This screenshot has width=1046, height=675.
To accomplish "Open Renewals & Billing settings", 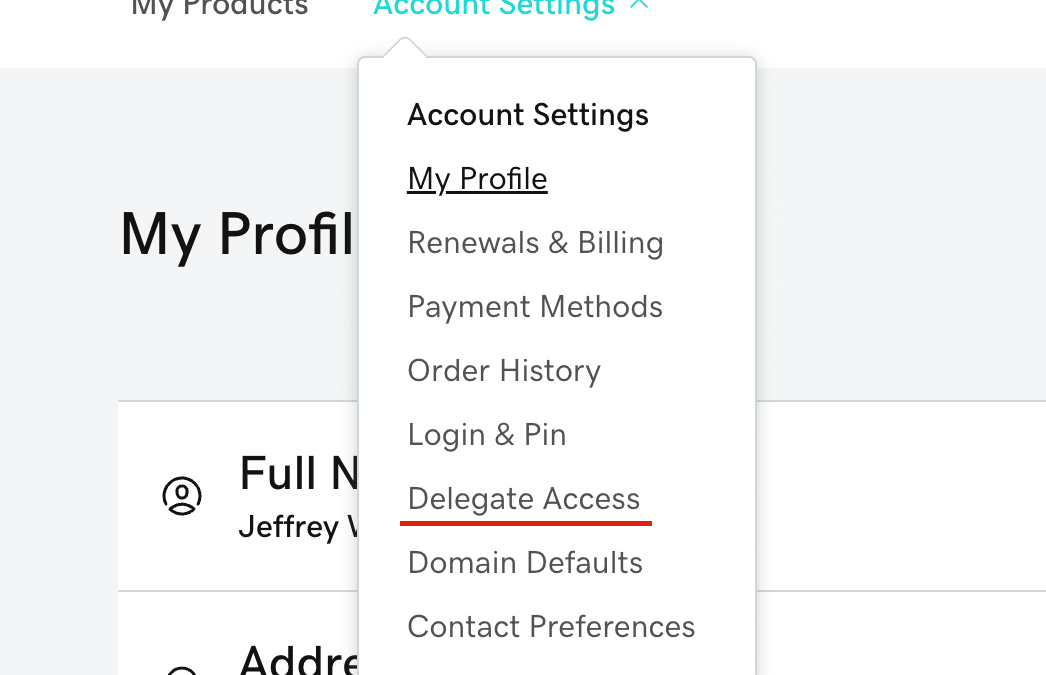I will point(535,242).
